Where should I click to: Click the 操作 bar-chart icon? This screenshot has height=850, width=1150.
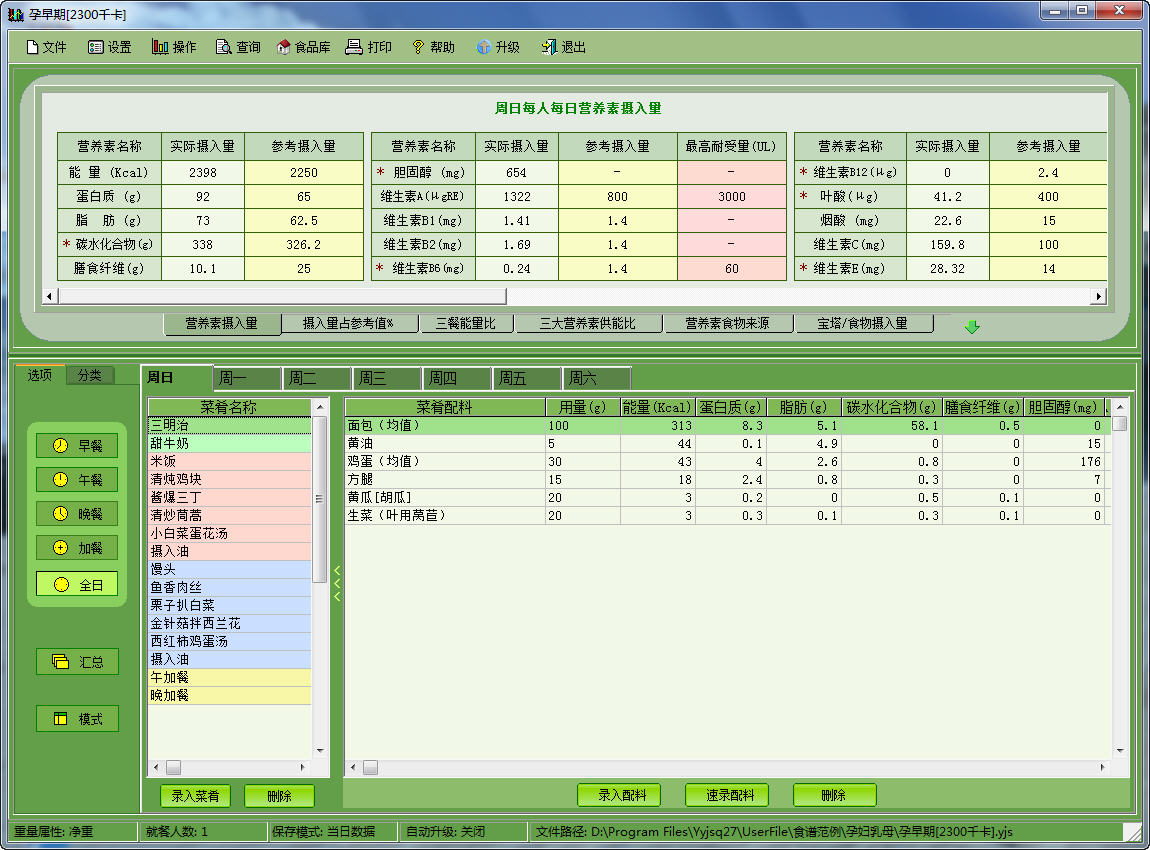coord(160,47)
